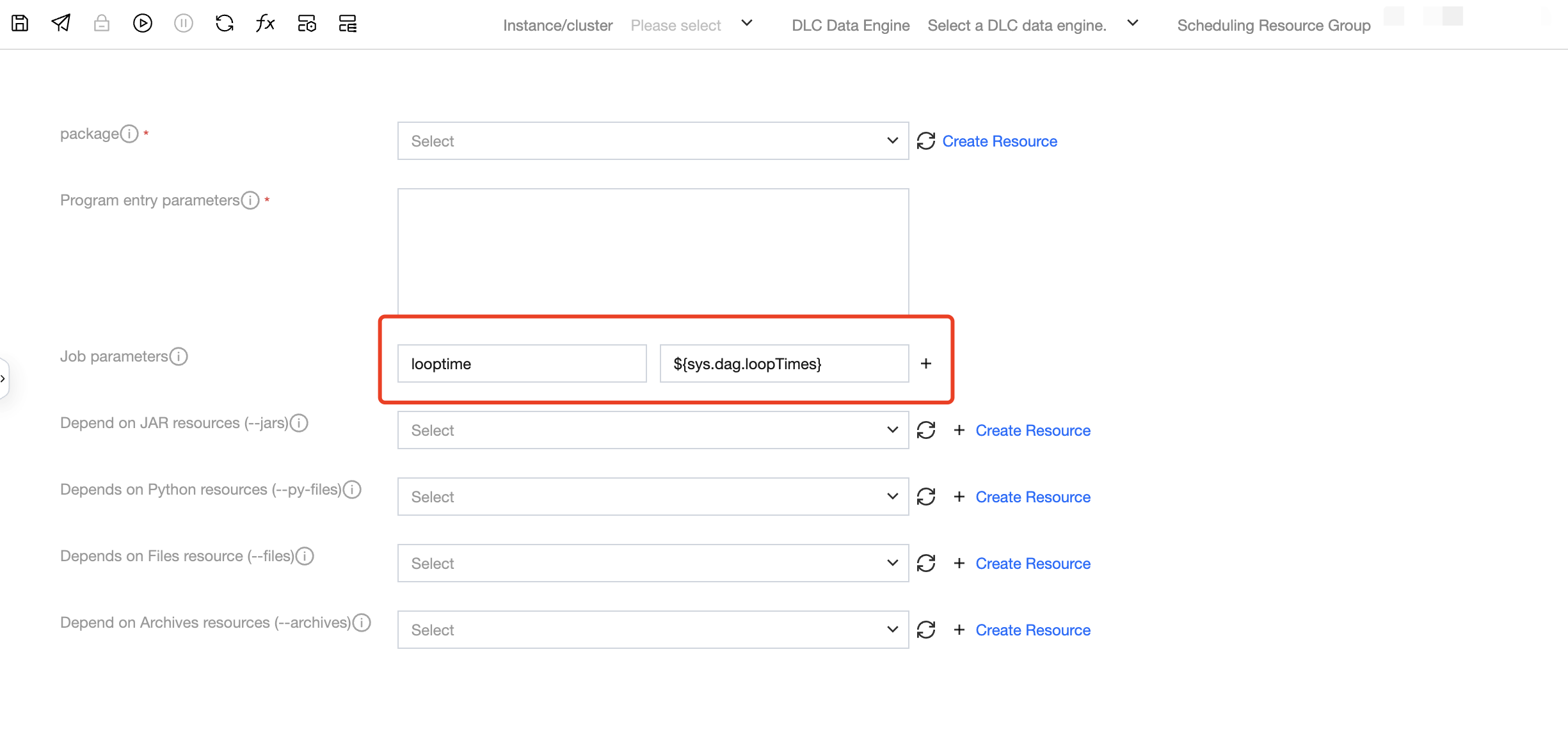Refresh the package resource list
Image resolution: width=1568 pixels, height=741 pixels.
pos(925,141)
